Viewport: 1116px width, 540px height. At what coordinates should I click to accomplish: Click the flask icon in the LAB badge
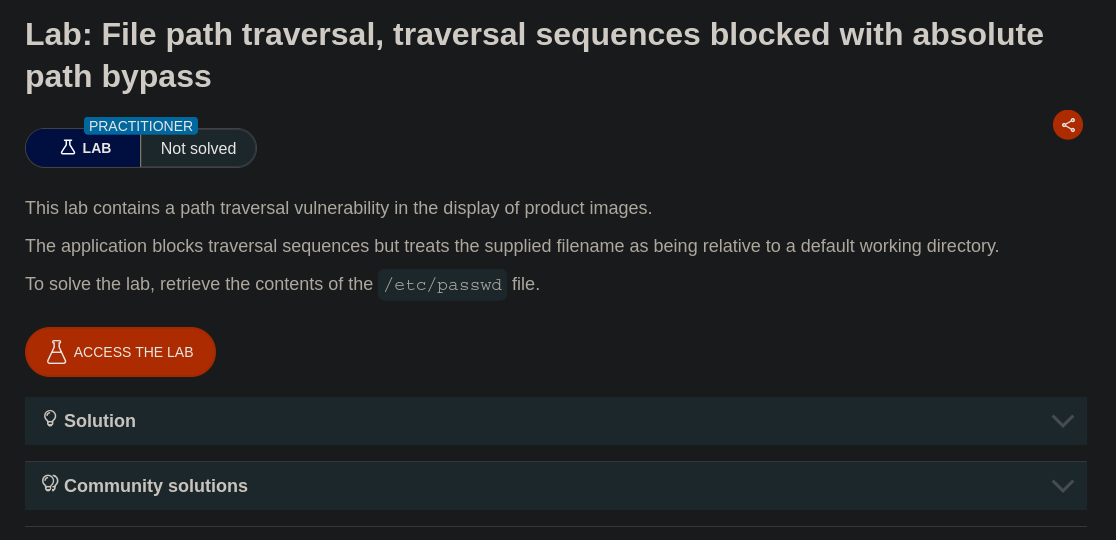(68, 147)
